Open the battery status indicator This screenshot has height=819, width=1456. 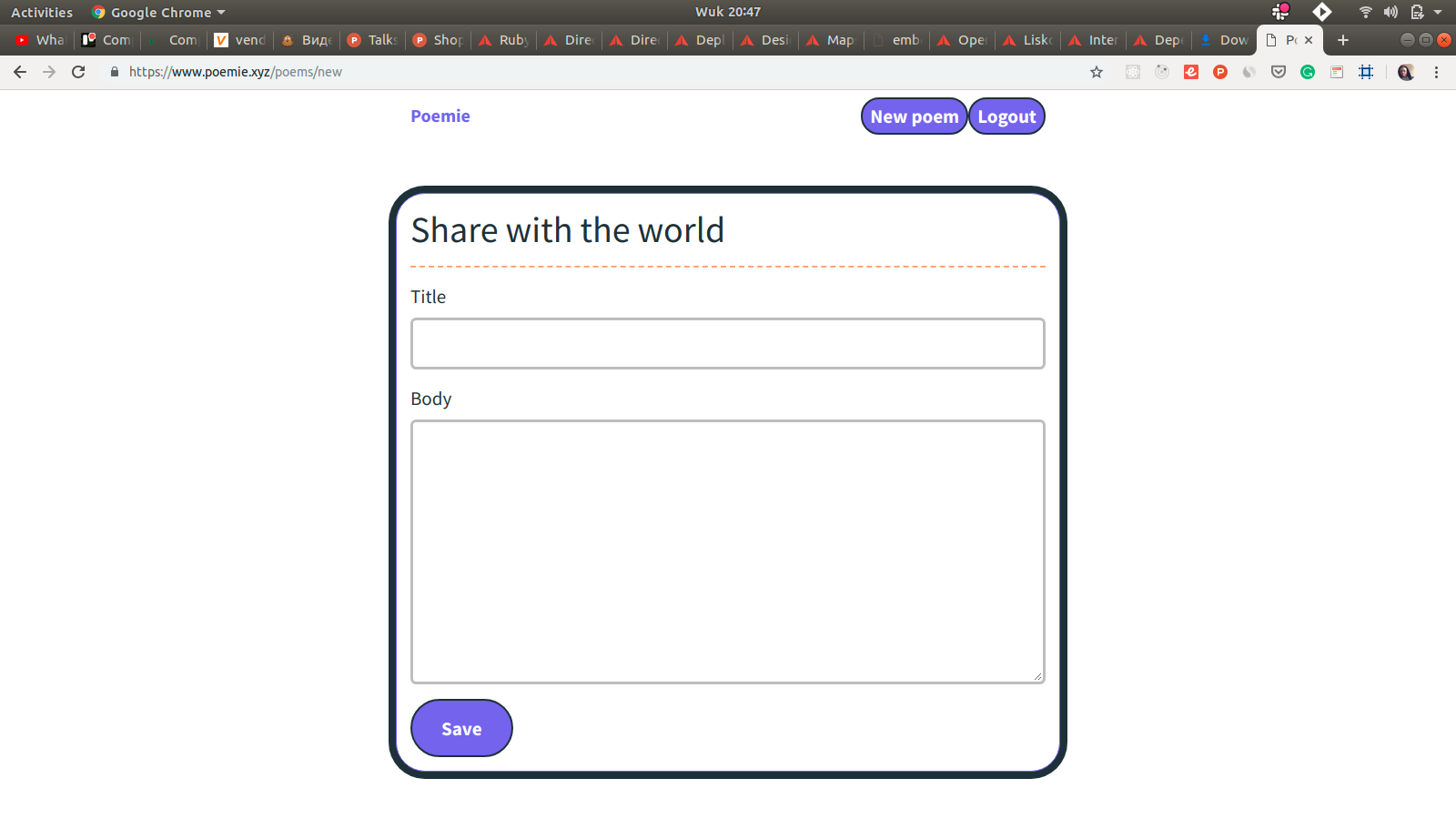(x=1417, y=12)
